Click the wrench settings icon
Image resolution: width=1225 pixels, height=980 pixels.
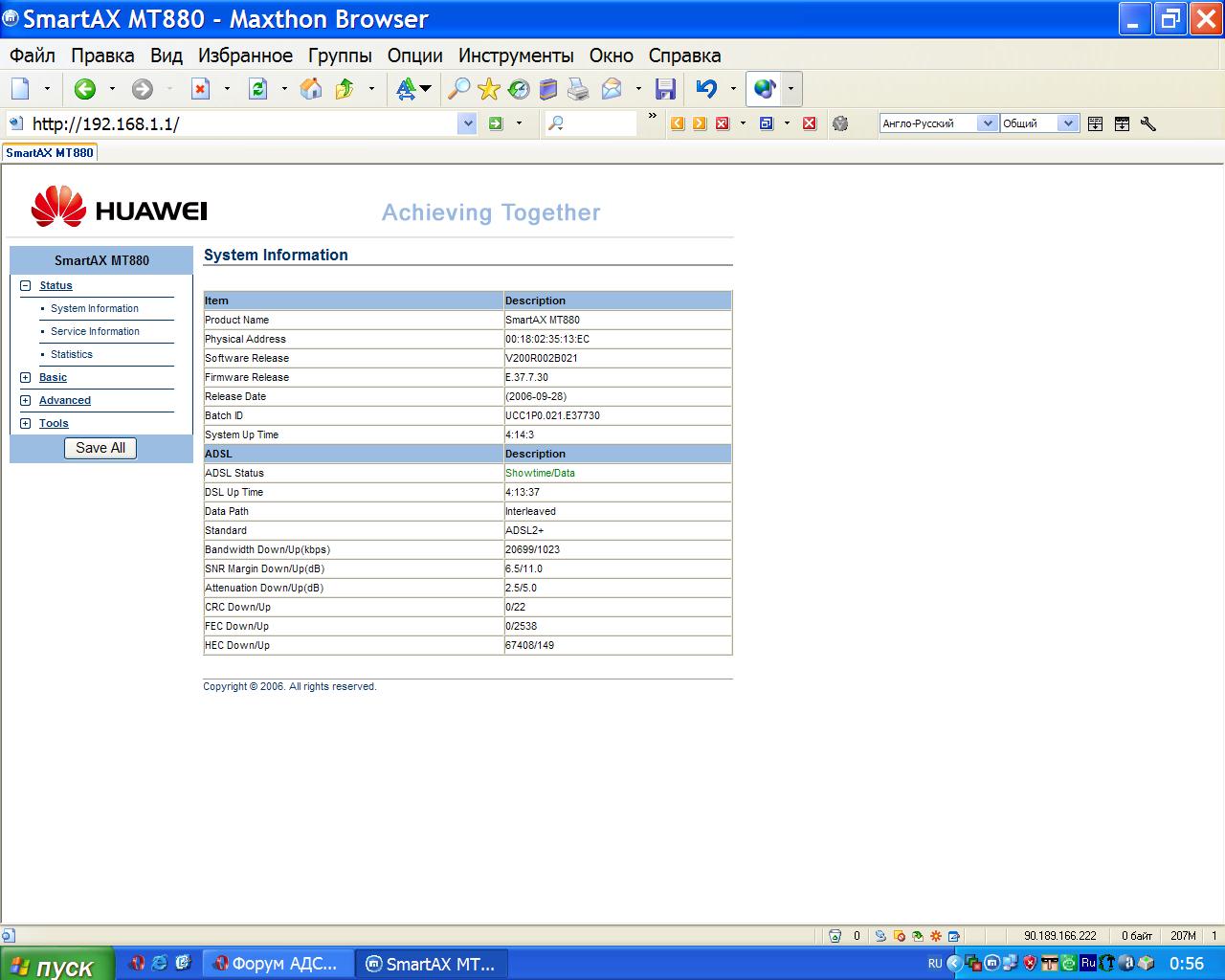1148,122
